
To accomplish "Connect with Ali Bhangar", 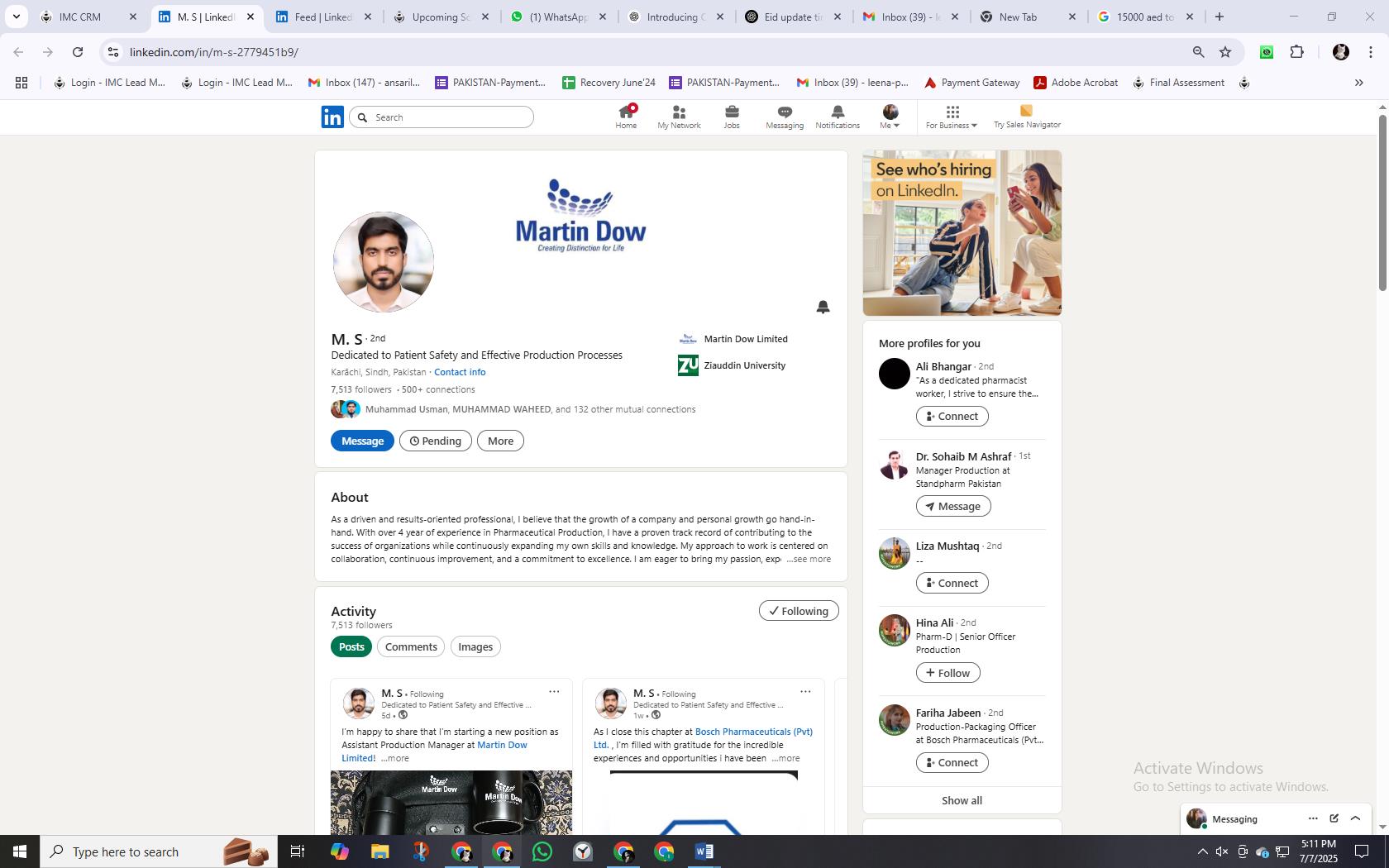I will pos(952,416).
